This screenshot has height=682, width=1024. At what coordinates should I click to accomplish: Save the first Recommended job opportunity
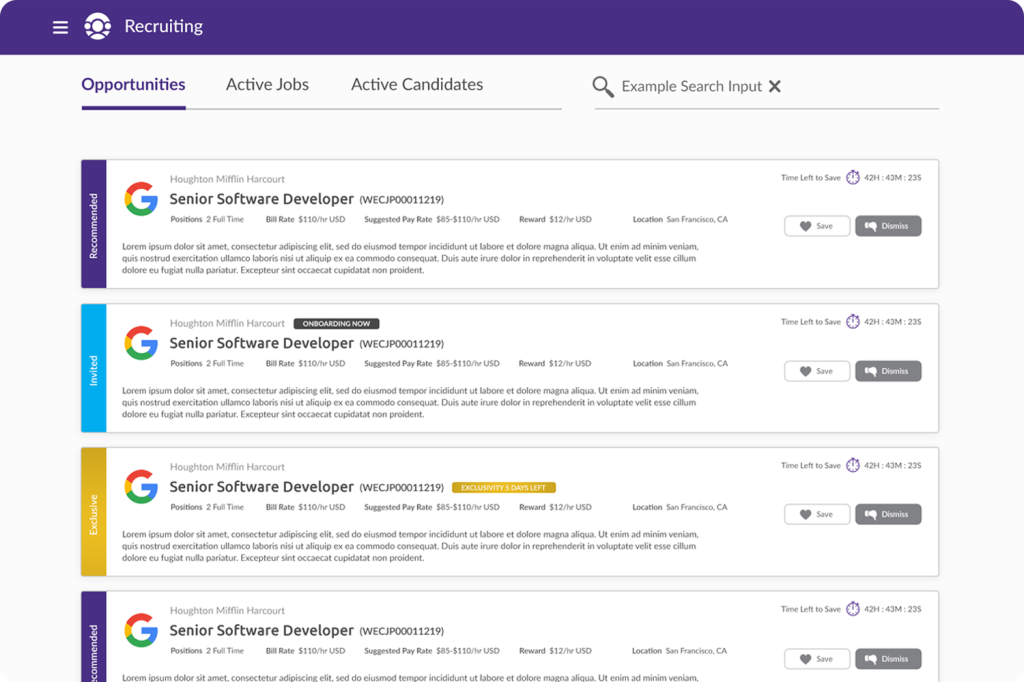click(x=817, y=226)
